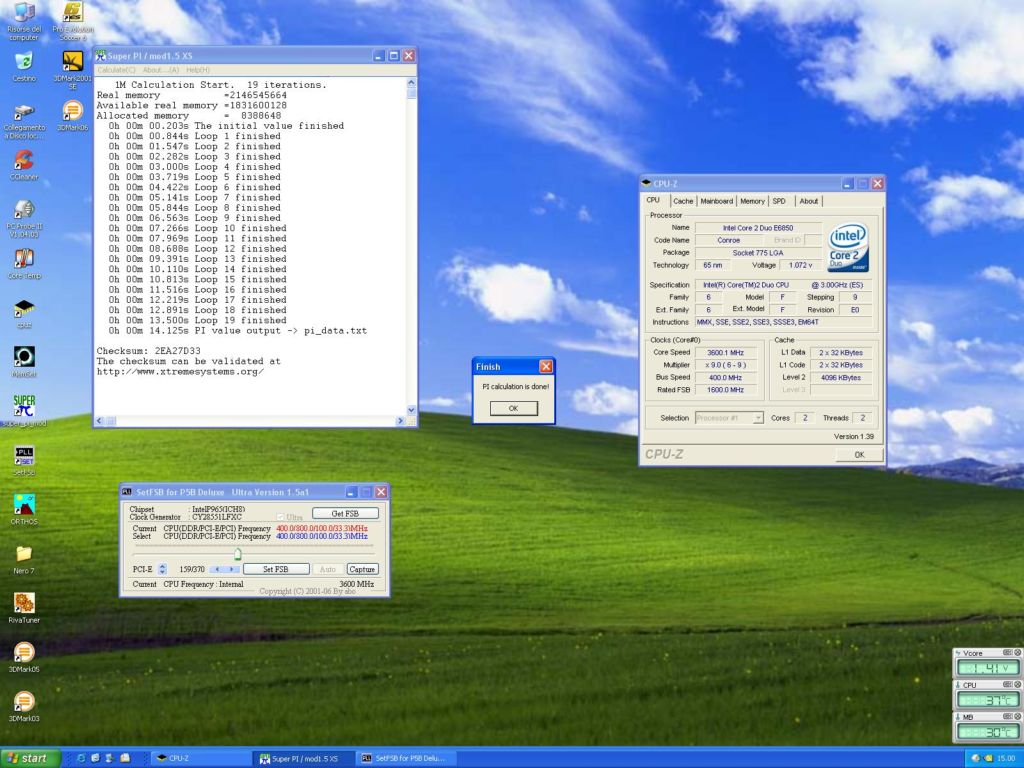The width and height of the screenshot is (1024, 768).
Task: Expand the Processor selection dropdown in CPU-Z
Action: pyautogui.click(x=758, y=418)
